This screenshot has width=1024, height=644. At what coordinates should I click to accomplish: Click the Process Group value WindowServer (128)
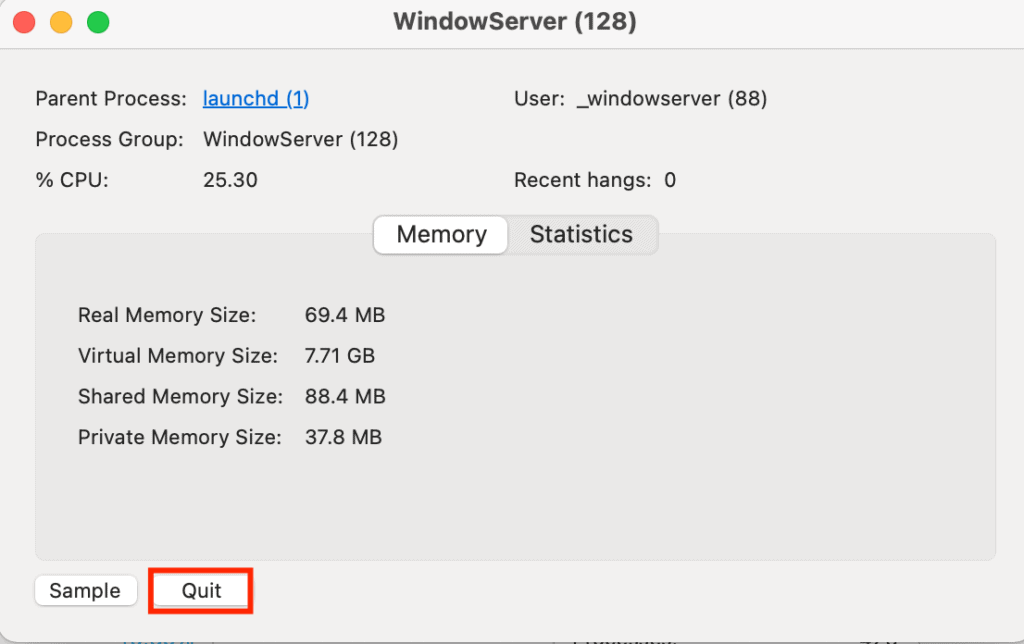click(301, 140)
